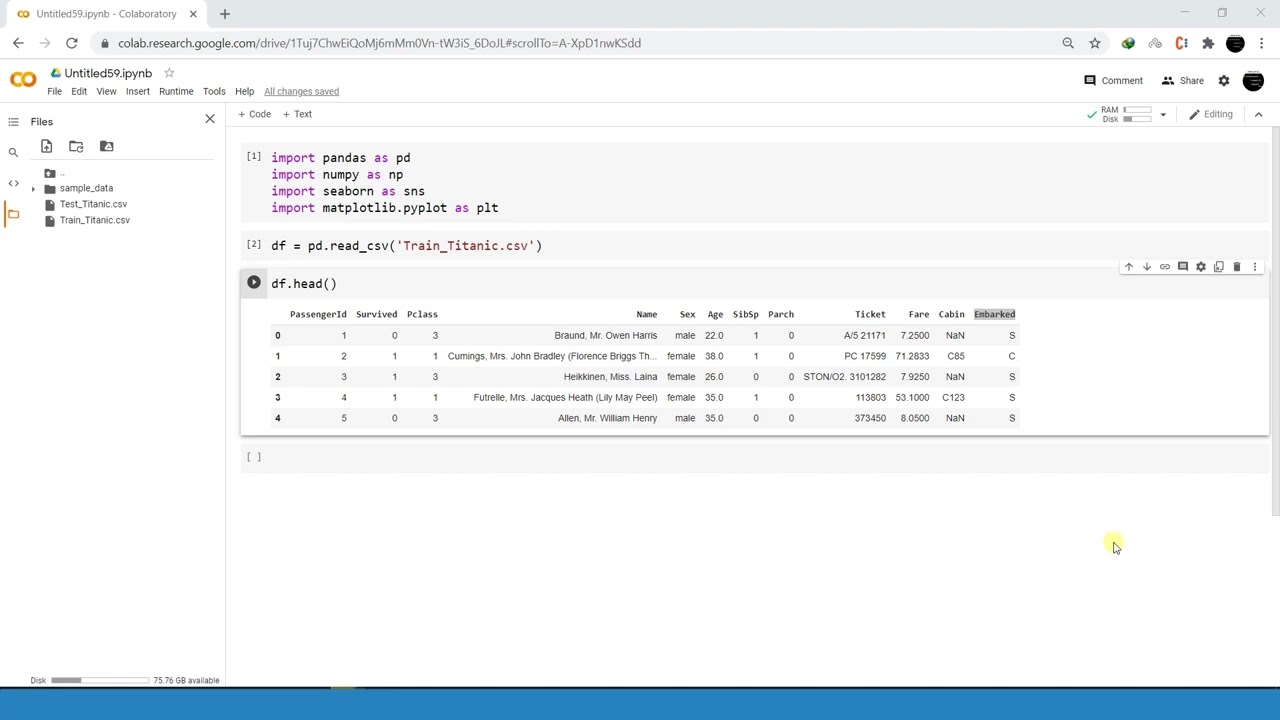Mirror cell in tab icon
The width and height of the screenshot is (1280, 720).
[1219, 267]
